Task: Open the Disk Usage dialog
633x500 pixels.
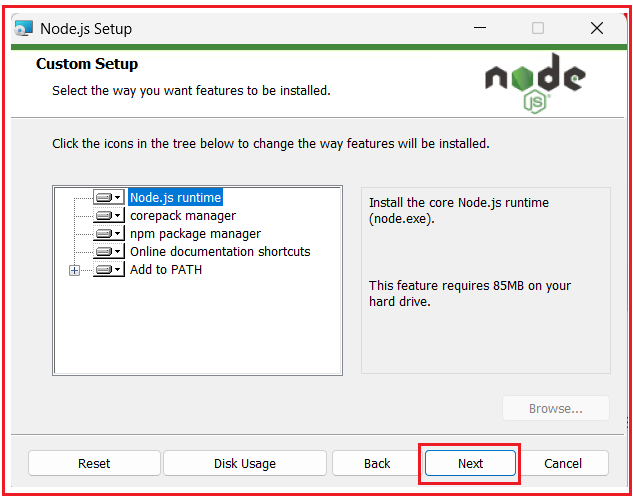Action: click(x=245, y=463)
